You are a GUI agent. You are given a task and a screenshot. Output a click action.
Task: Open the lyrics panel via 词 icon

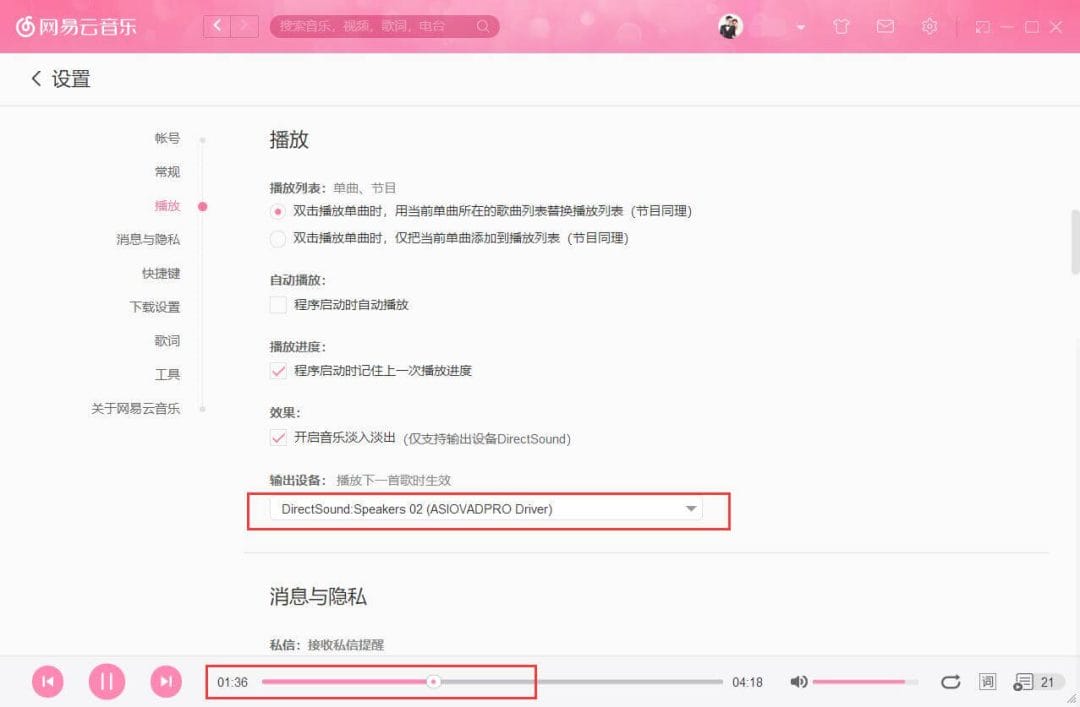click(x=986, y=681)
